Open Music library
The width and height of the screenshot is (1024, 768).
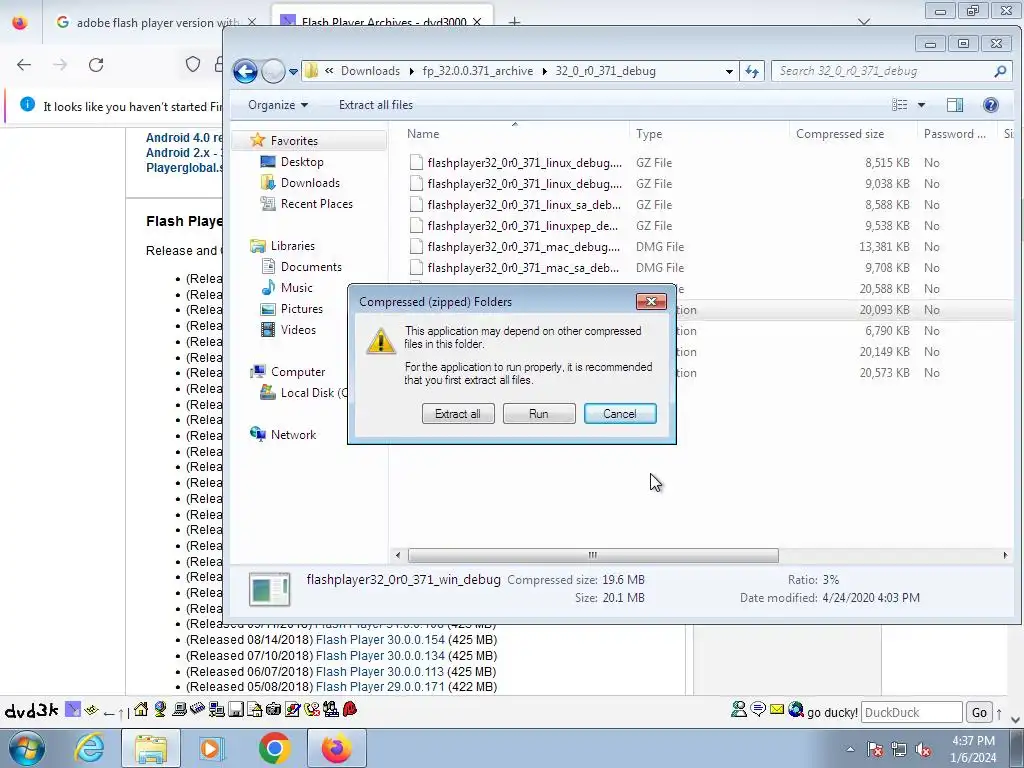tap(296, 287)
